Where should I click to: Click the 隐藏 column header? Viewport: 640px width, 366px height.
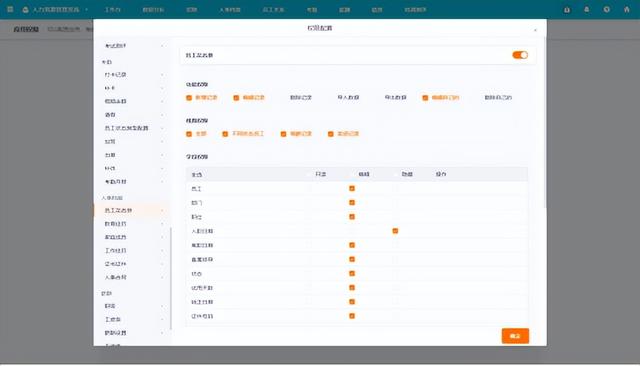coord(407,174)
